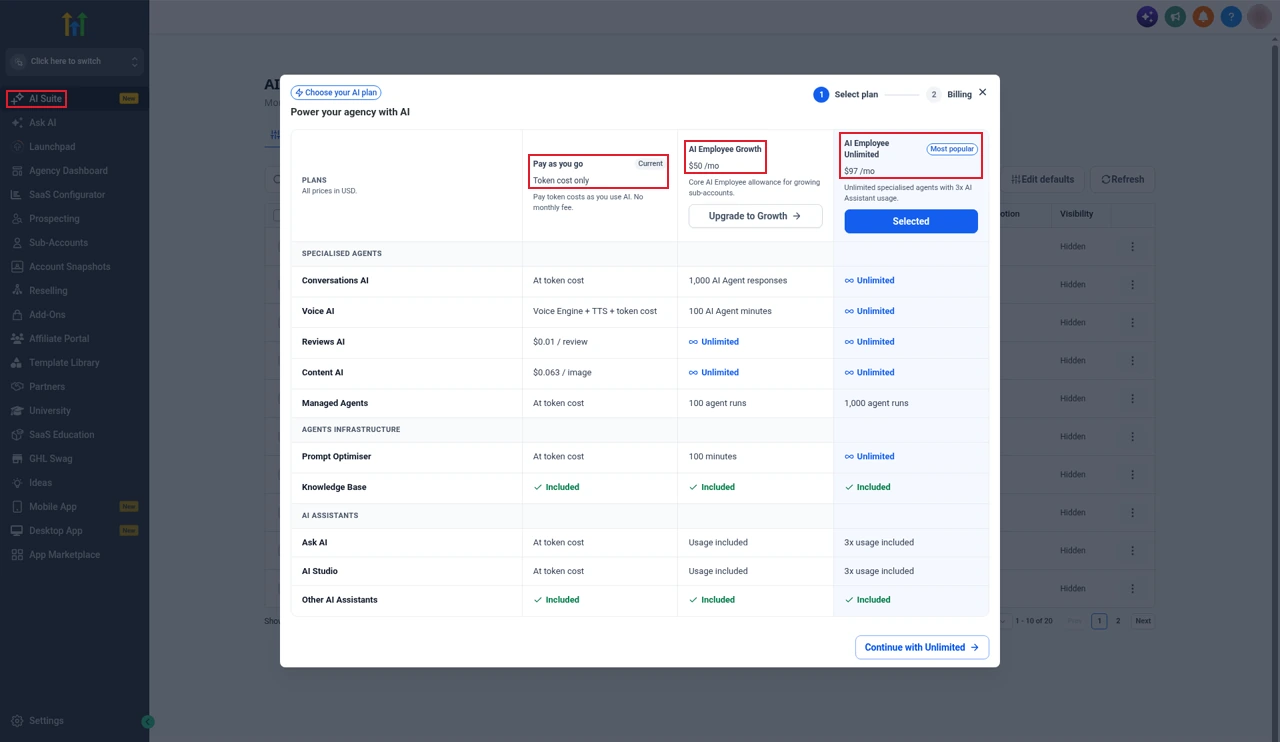Collapse the sidebar with the green arrow

click(148, 721)
